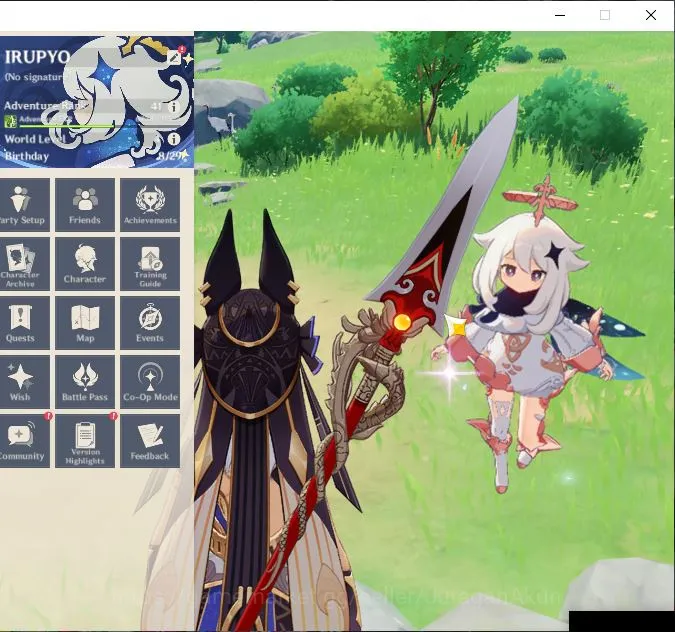
Task: Open Version Highlights
Action: click(85, 441)
